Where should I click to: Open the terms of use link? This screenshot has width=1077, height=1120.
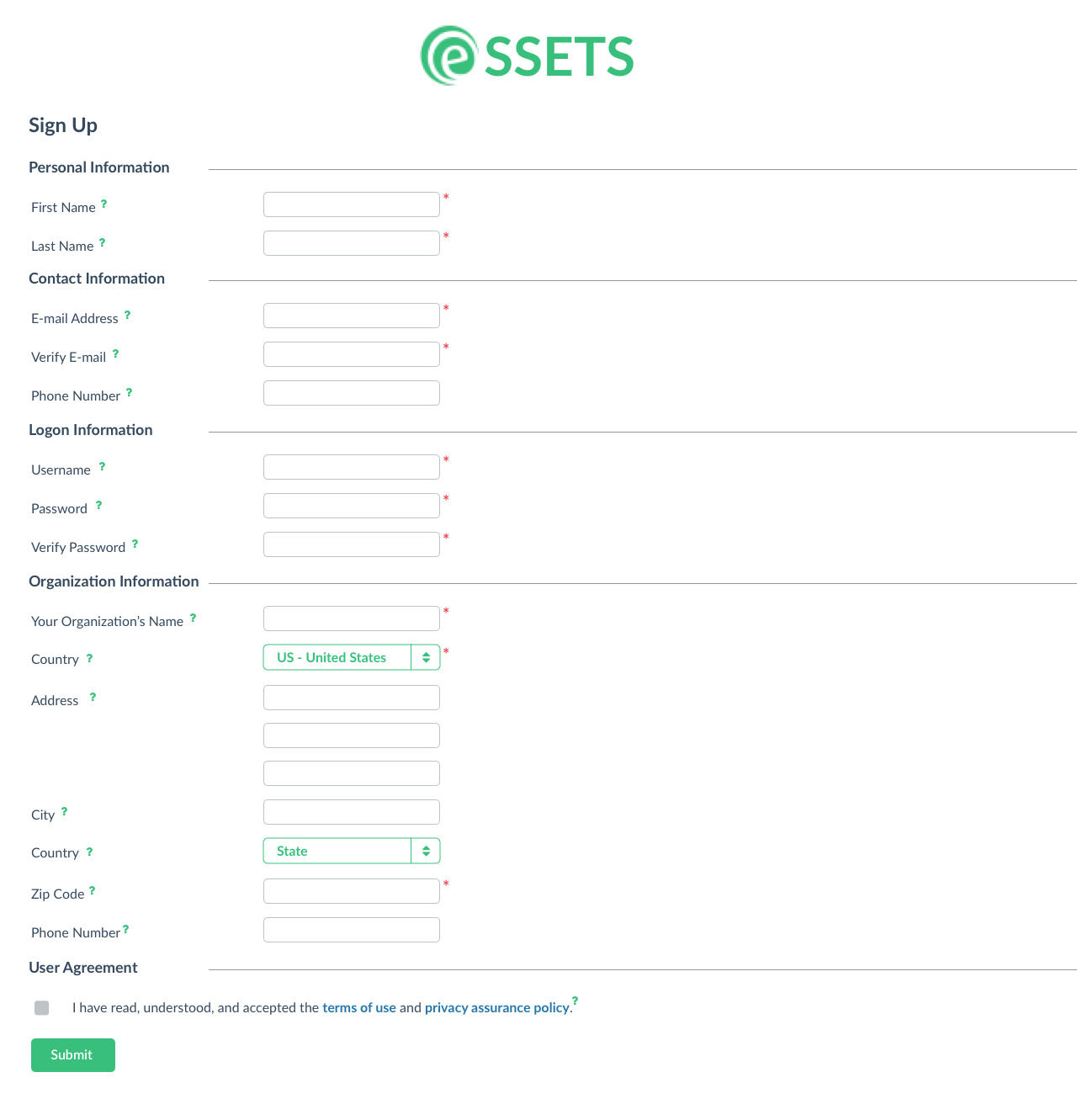tap(359, 1008)
